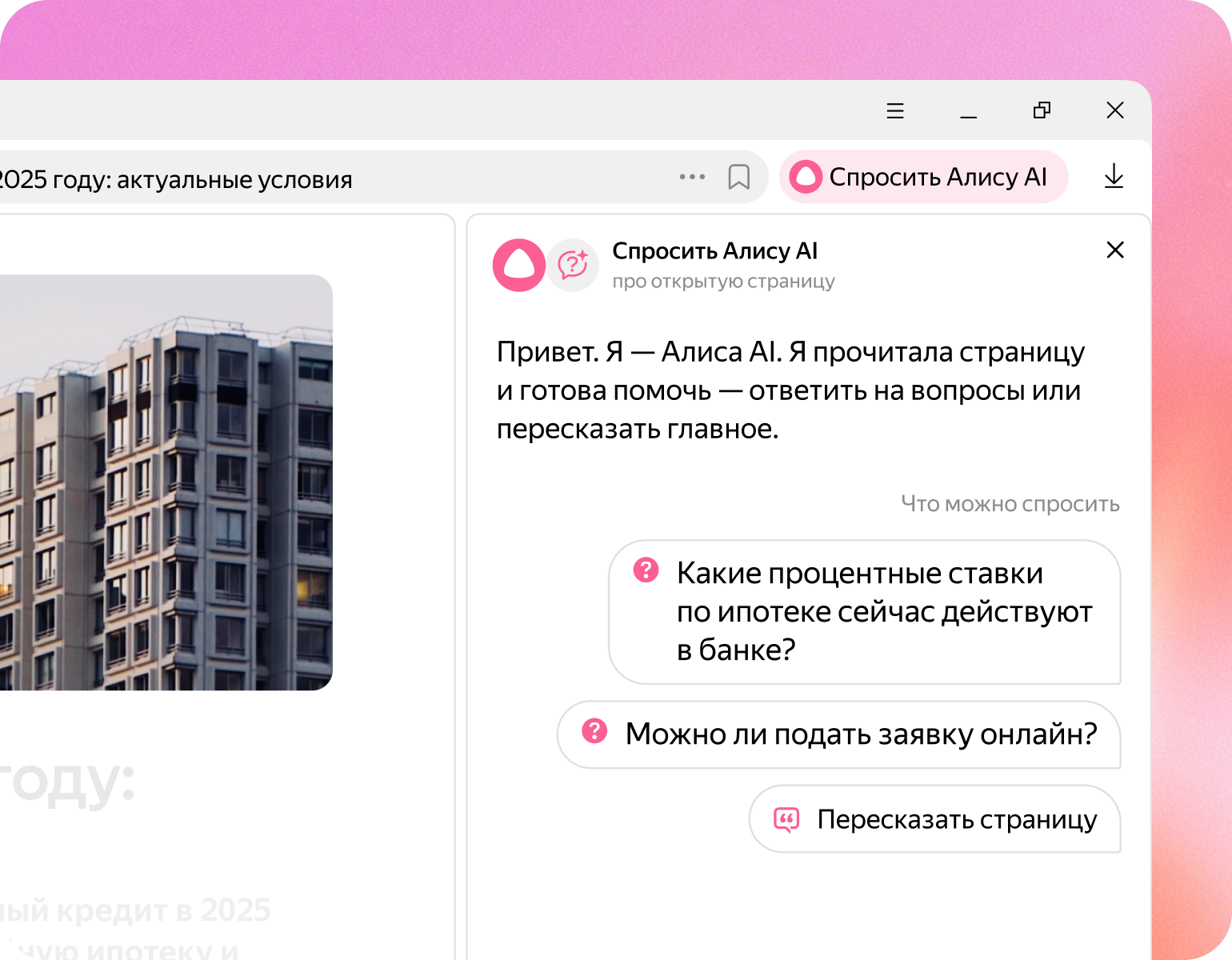
Task: Start new chat with sparkle bubble icon
Action: click(573, 266)
